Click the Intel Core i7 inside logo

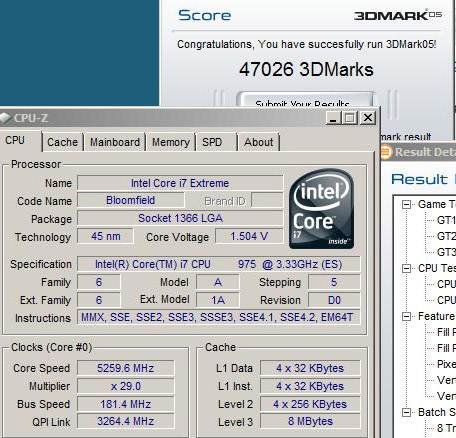click(x=322, y=209)
